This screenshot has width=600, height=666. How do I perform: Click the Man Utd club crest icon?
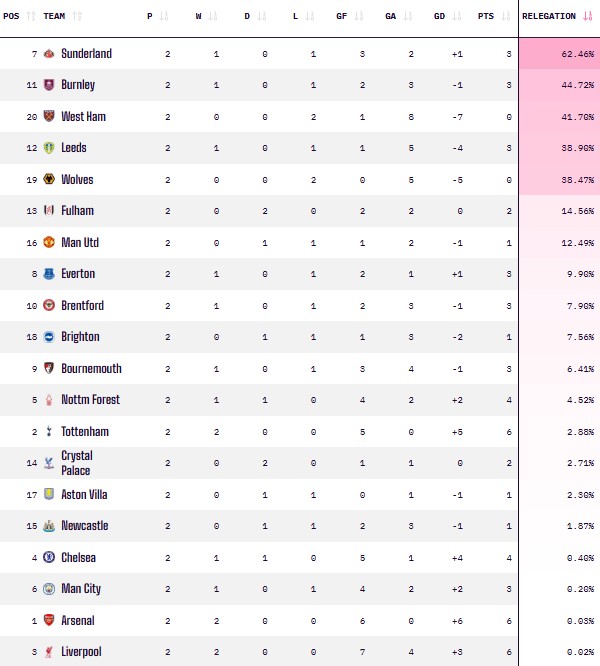tap(49, 243)
